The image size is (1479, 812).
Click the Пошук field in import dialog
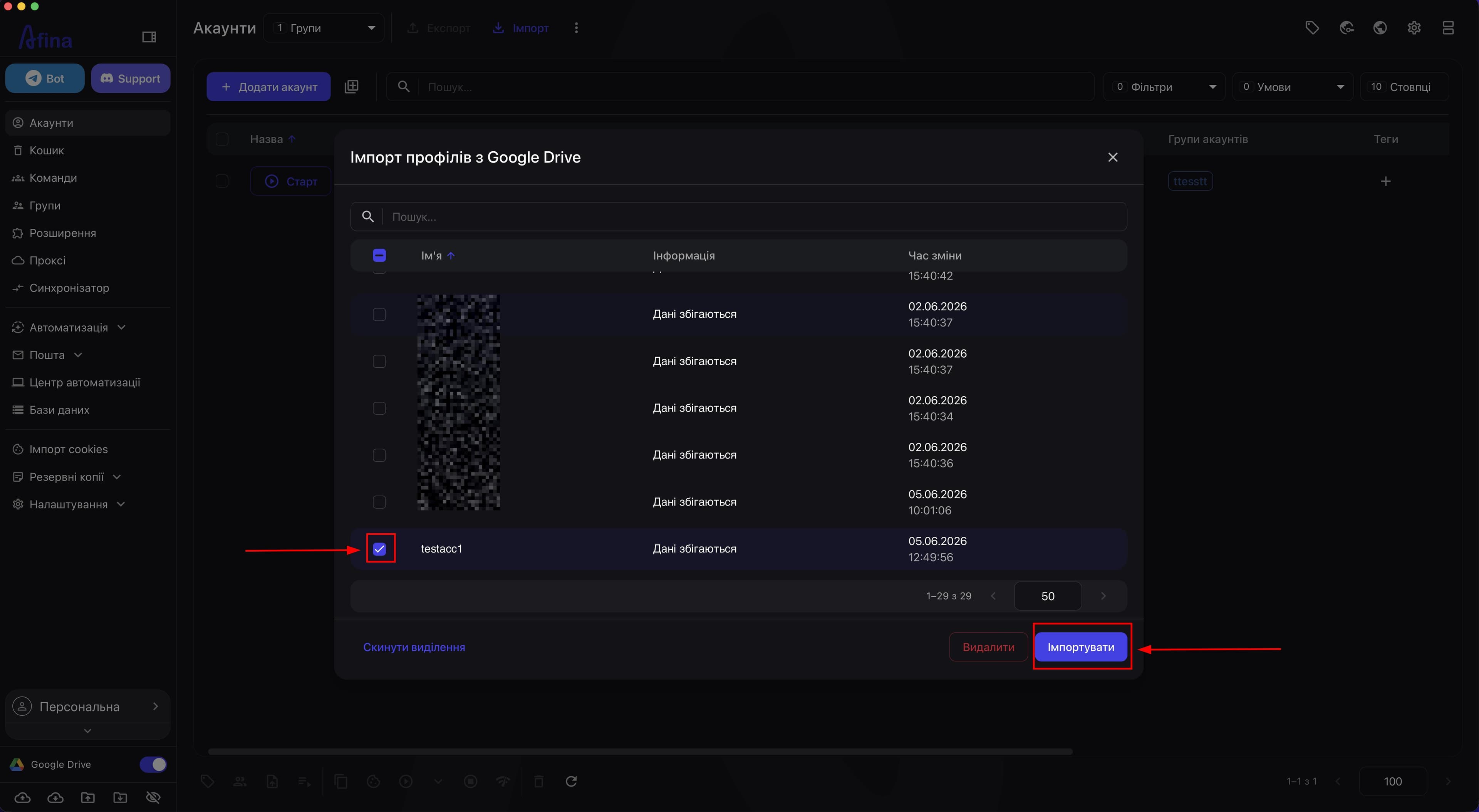(x=738, y=216)
